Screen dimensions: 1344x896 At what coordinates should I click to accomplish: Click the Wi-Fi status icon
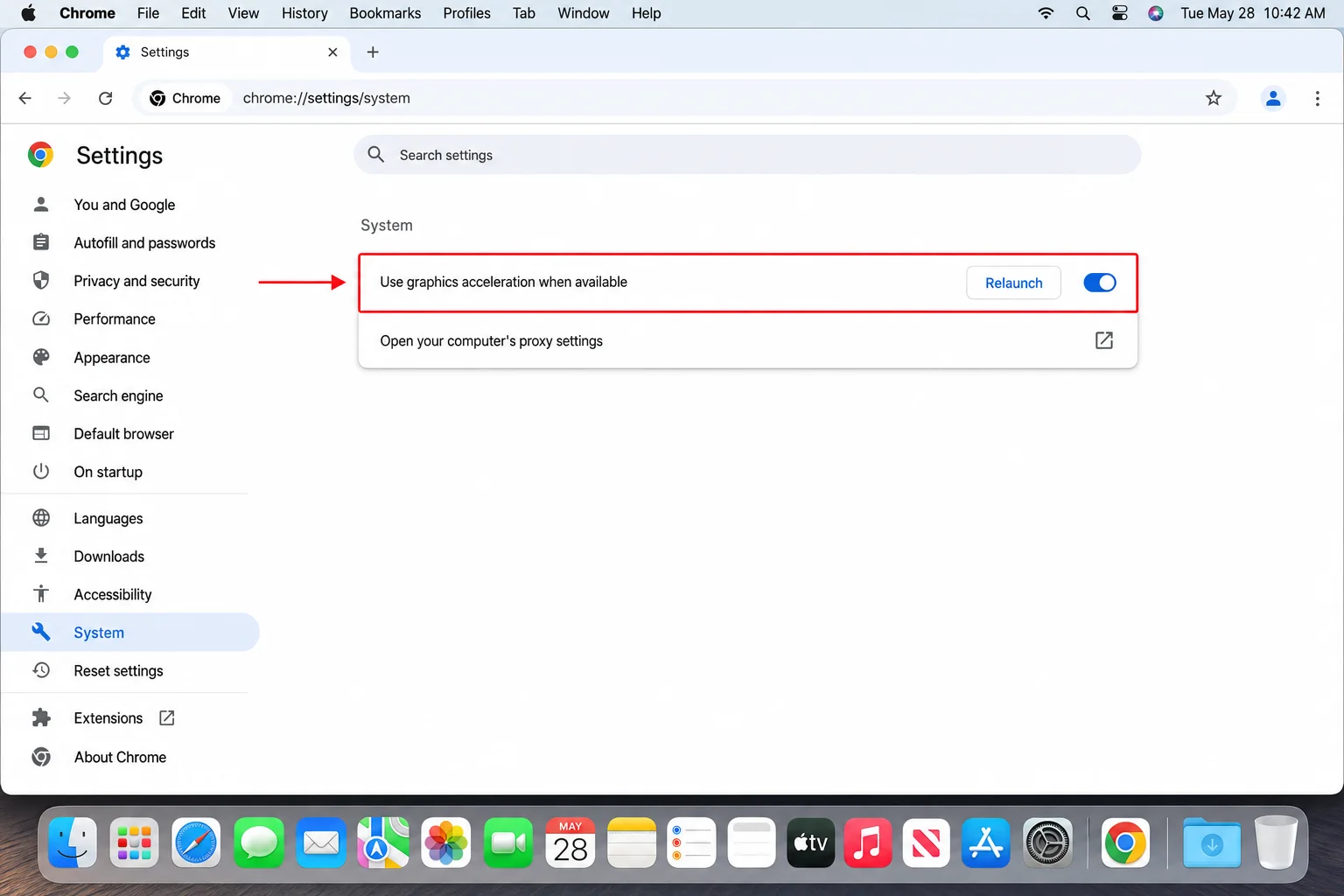pos(1046,13)
